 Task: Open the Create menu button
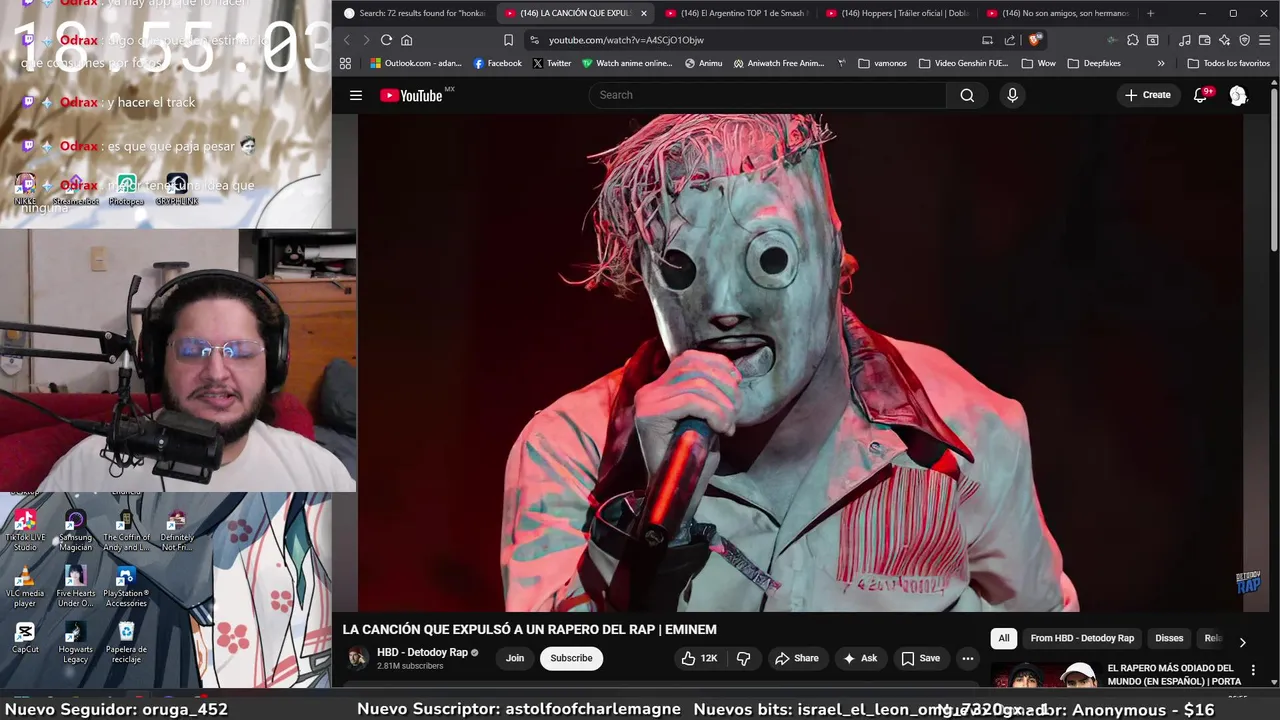click(1147, 95)
